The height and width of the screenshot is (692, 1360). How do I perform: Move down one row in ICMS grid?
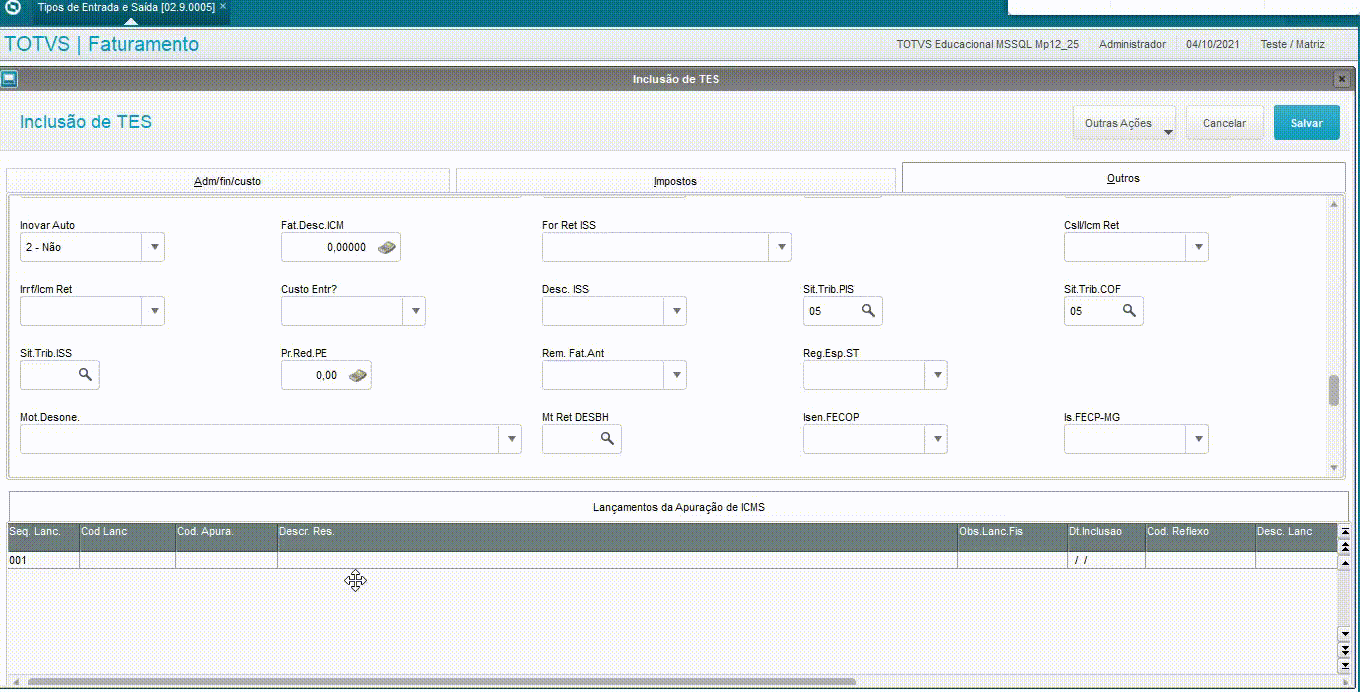1344,634
